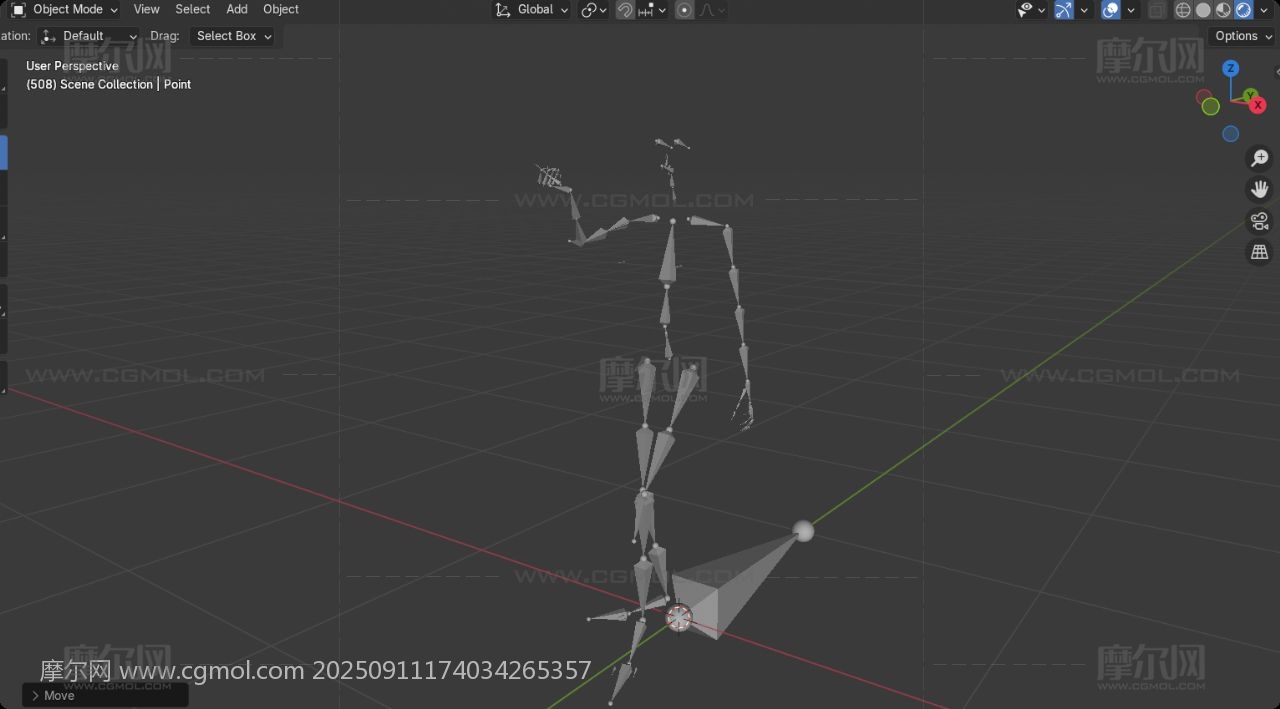Switch to Solid viewport shading
1280x709 pixels.
pyautogui.click(x=1203, y=10)
